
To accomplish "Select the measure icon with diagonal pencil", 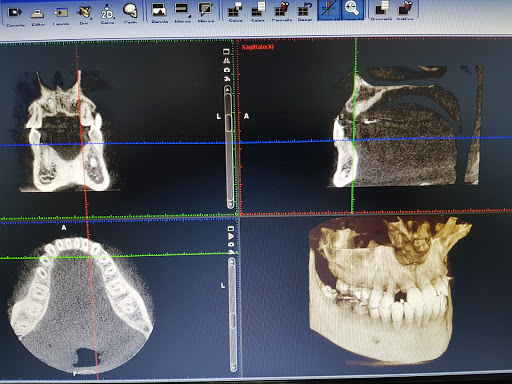I will pyautogui.click(x=205, y=9).
